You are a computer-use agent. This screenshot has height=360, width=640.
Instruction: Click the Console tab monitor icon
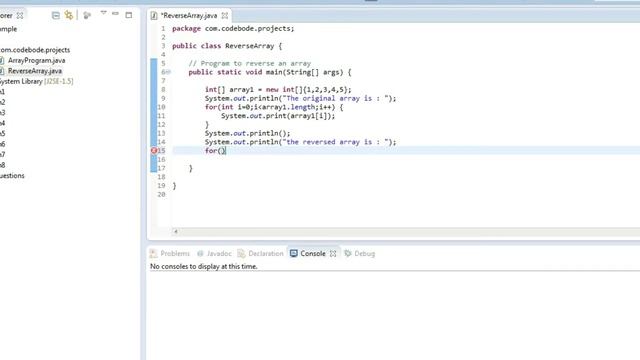pyautogui.click(x=294, y=253)
